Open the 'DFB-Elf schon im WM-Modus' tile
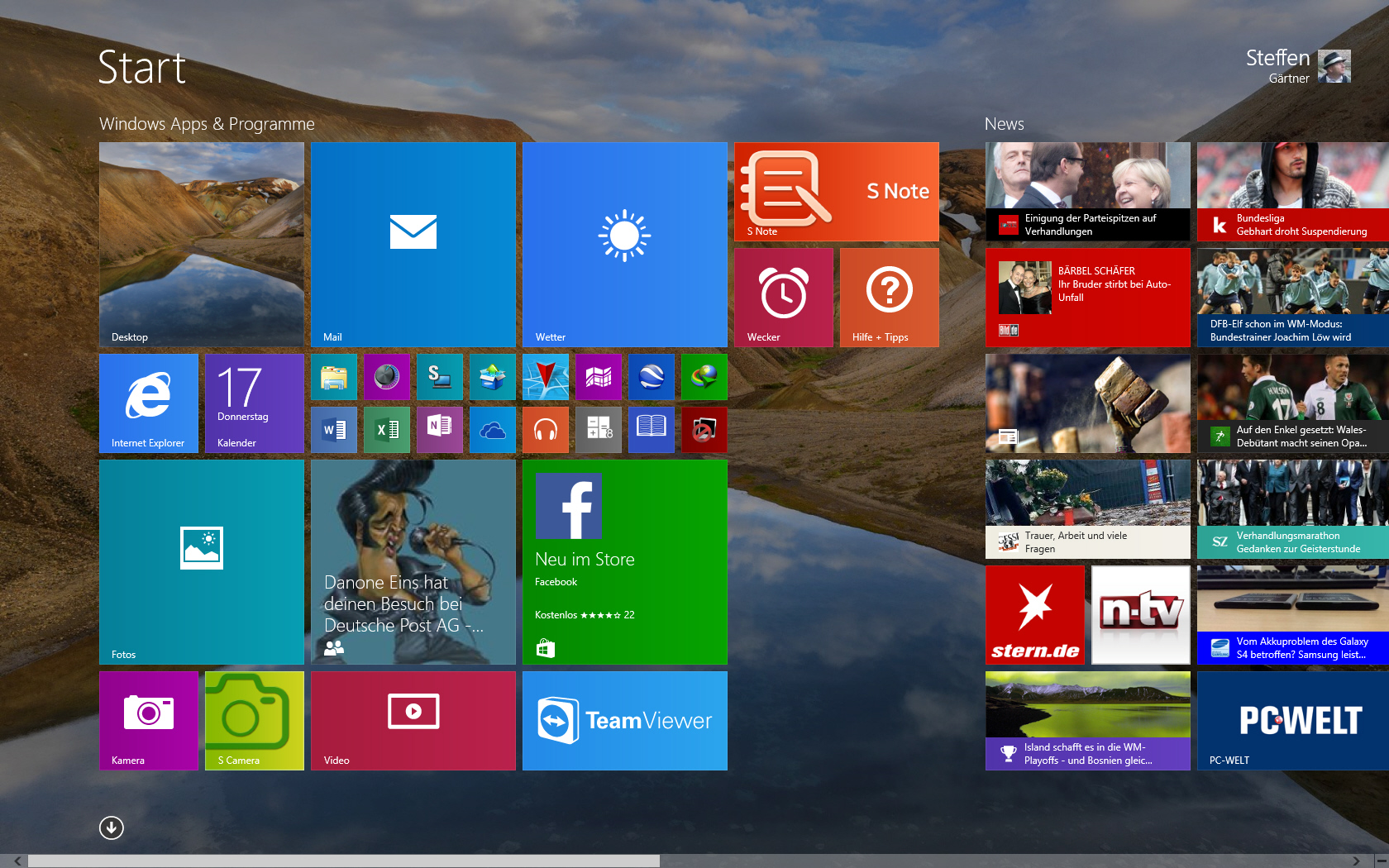This screenshot has width=1389, height=868. 1293,298
